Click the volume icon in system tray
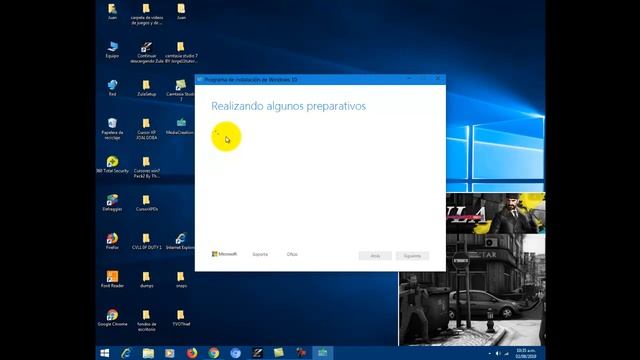 (498, 353)
